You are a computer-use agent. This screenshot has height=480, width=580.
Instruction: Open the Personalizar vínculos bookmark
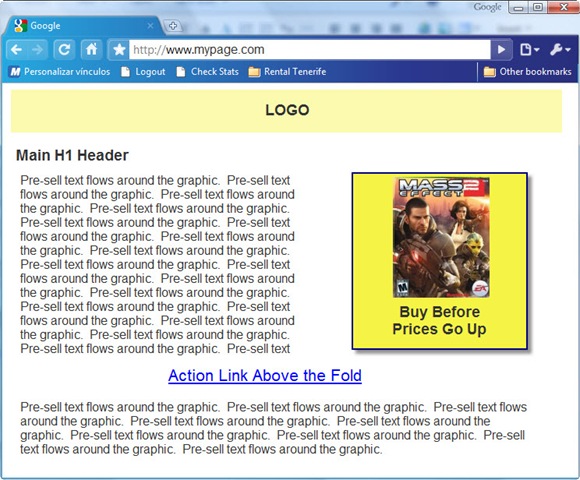(x=60, y=72)
